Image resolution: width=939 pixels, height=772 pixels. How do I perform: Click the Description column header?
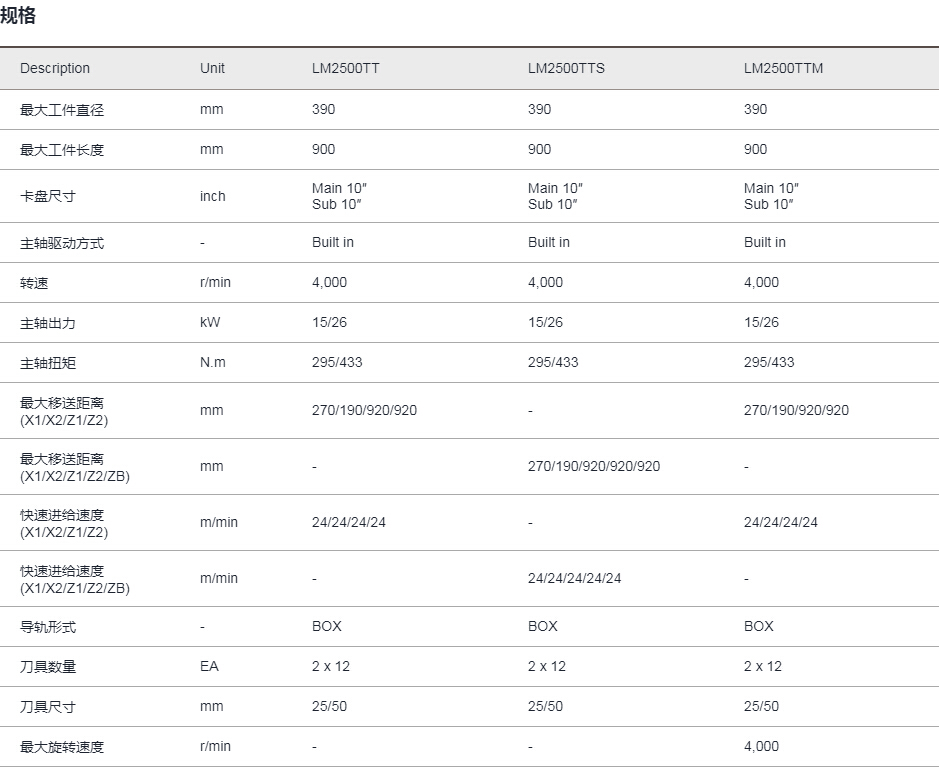[55, 68]
